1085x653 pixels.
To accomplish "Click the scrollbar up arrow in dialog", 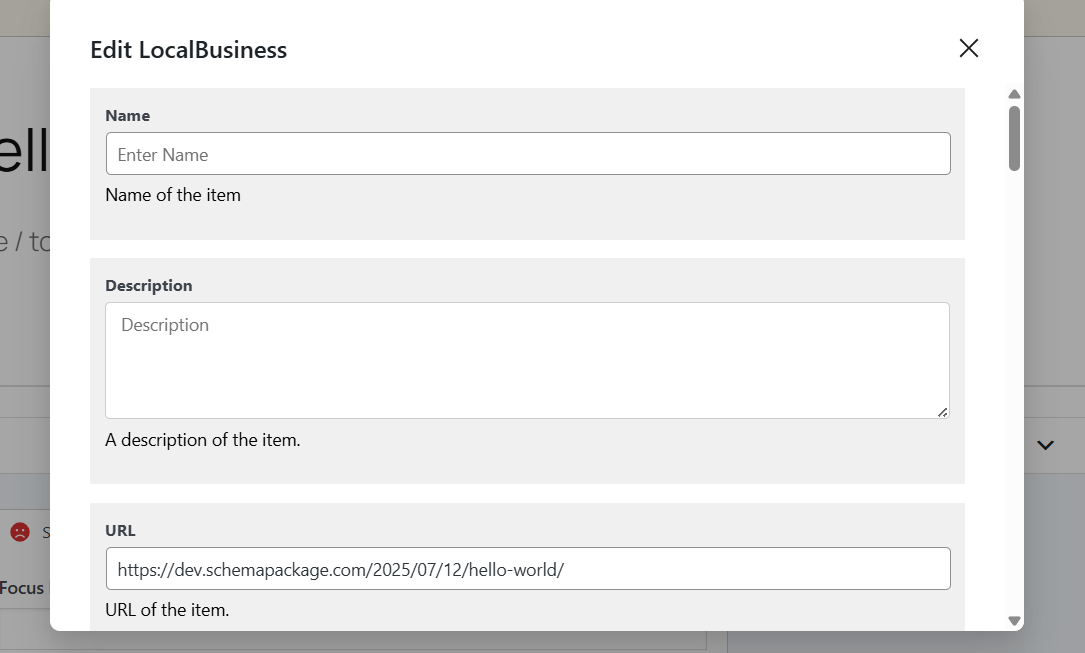I will click(x=1014, y=94).
